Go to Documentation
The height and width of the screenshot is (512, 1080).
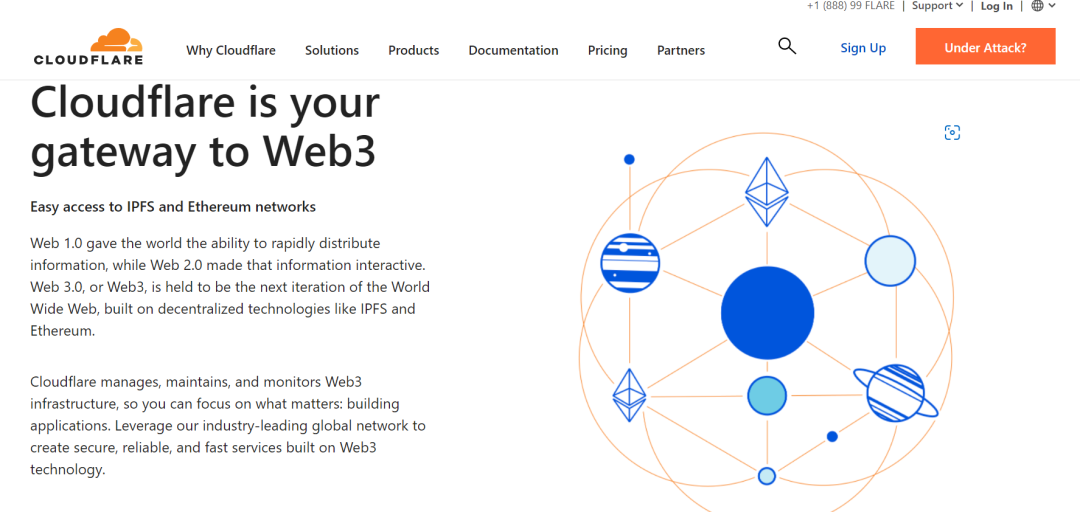tap(513, 50)
